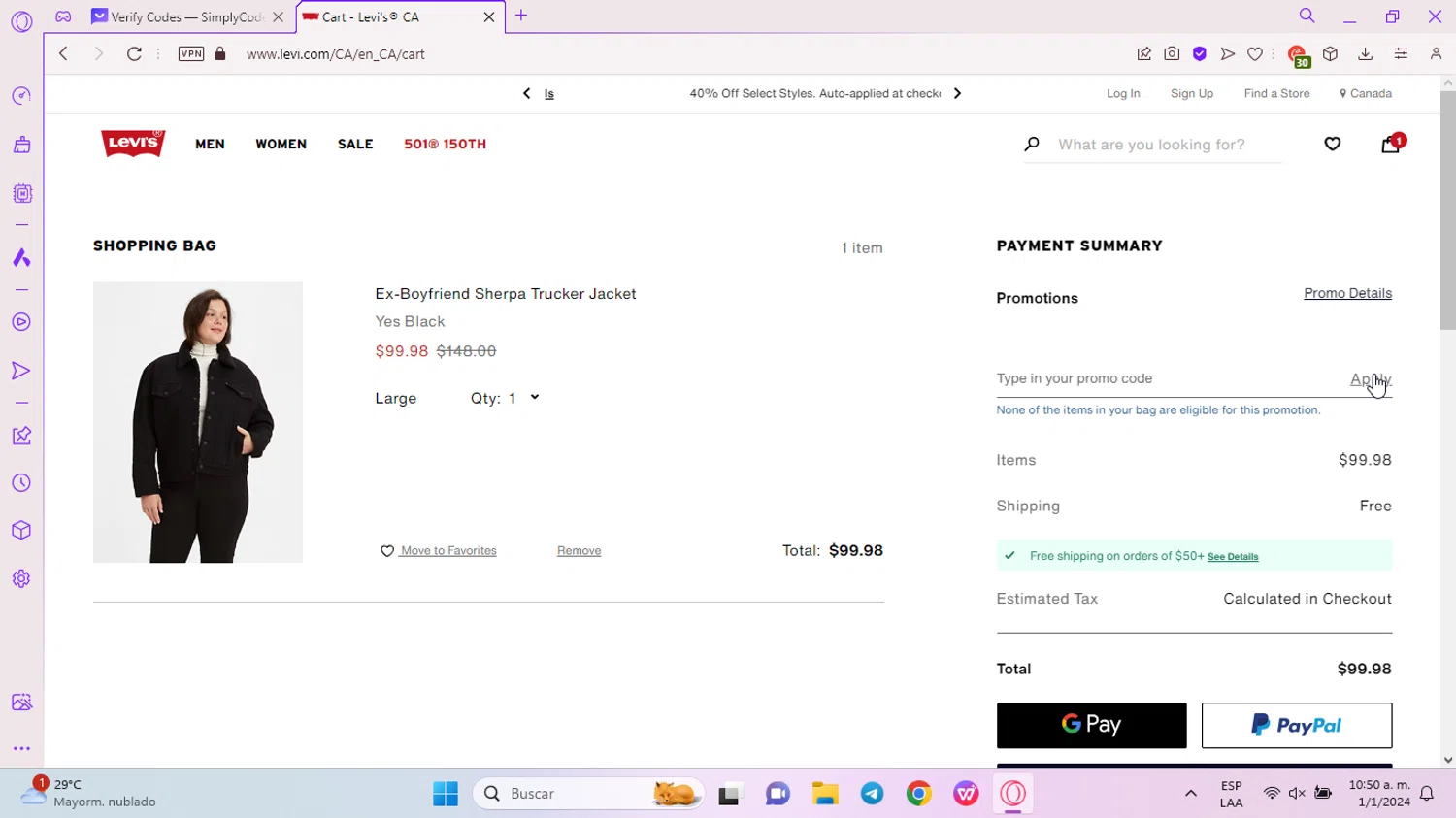Open the Canada region selector
This screenshot has height=818, width=1456.
coord(1366,93)
